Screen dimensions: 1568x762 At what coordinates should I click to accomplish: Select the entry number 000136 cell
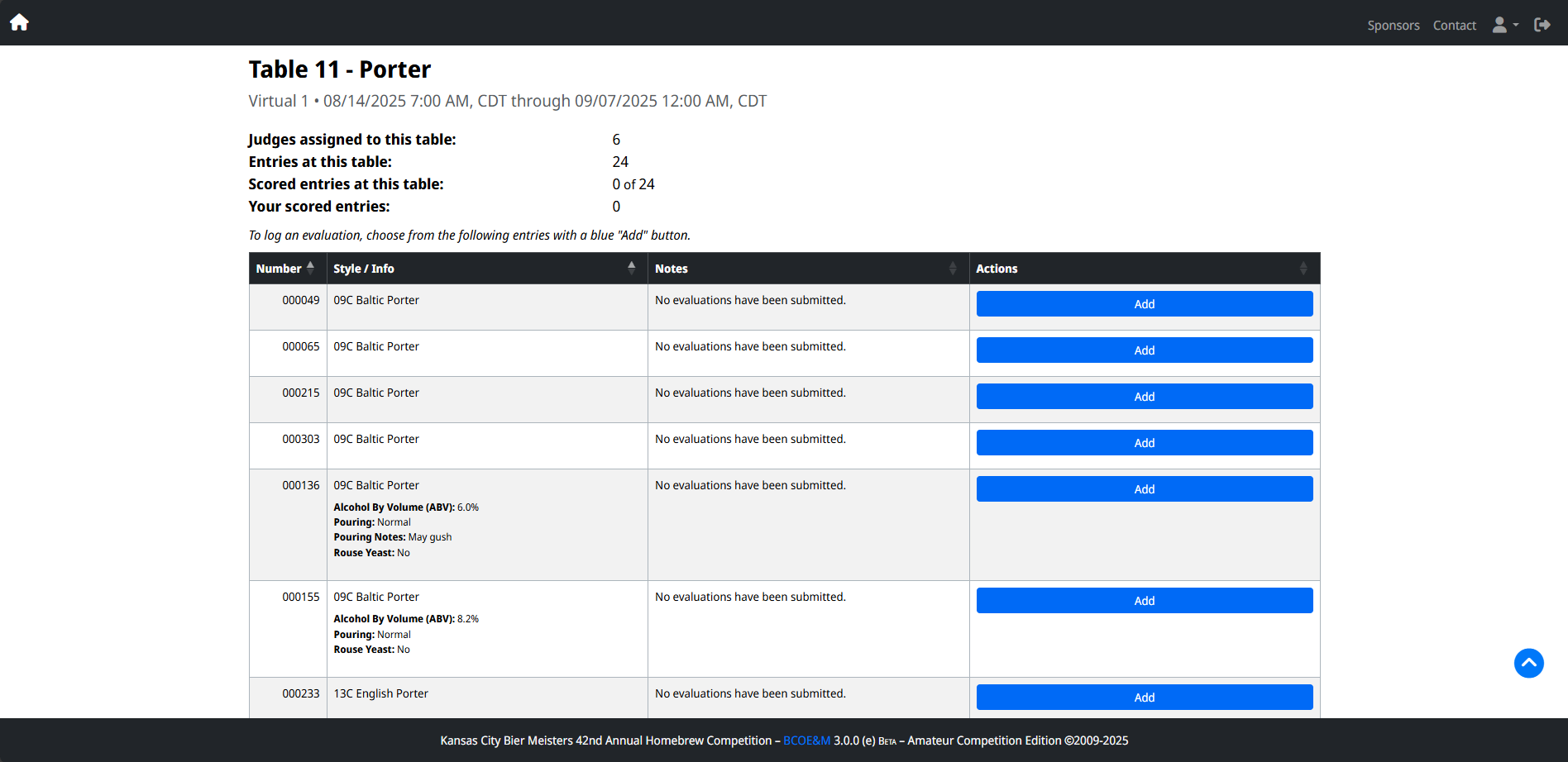300,485
